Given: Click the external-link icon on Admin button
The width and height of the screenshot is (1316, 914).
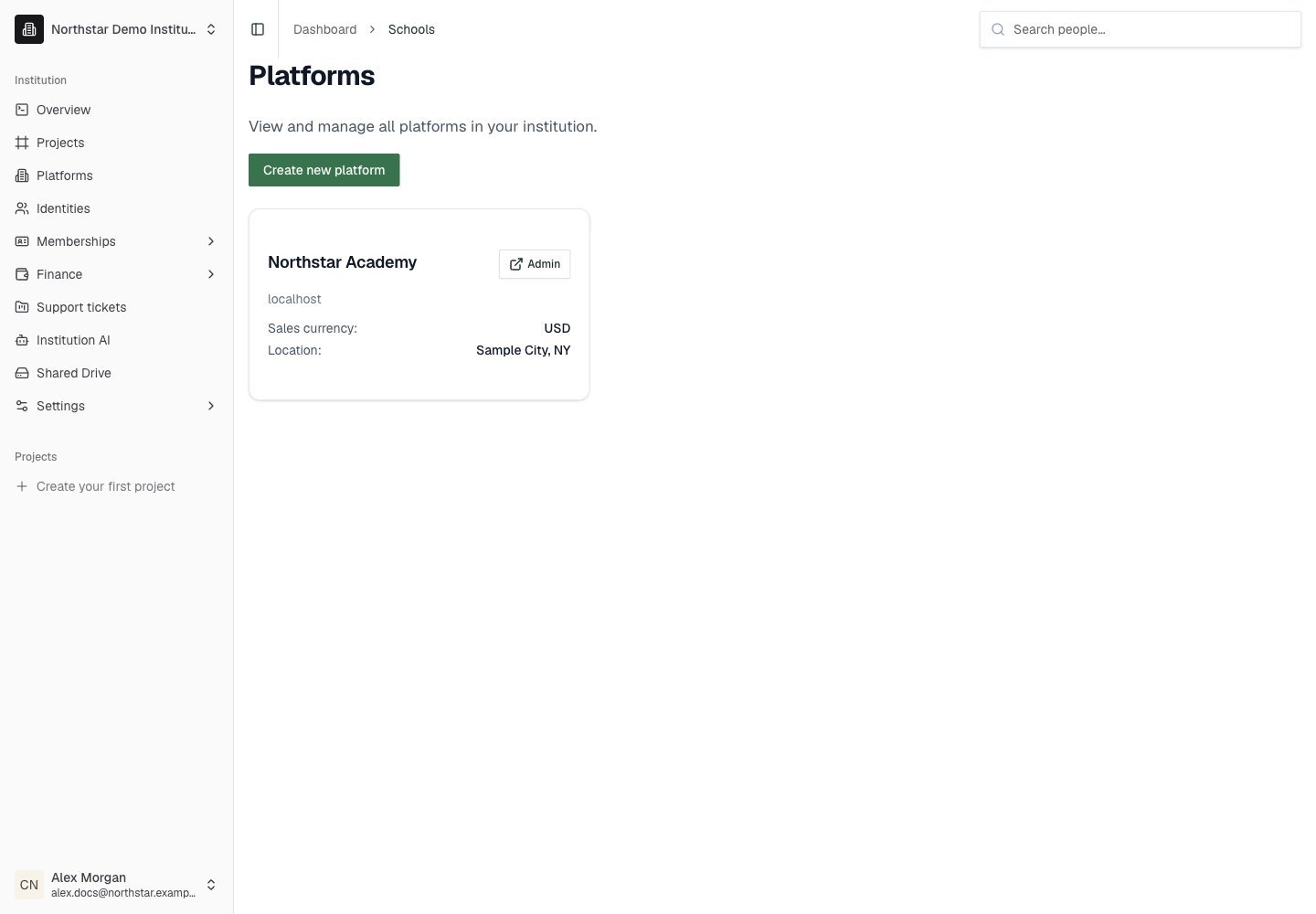Looking at the screenshot, I should tap(516, 264).
